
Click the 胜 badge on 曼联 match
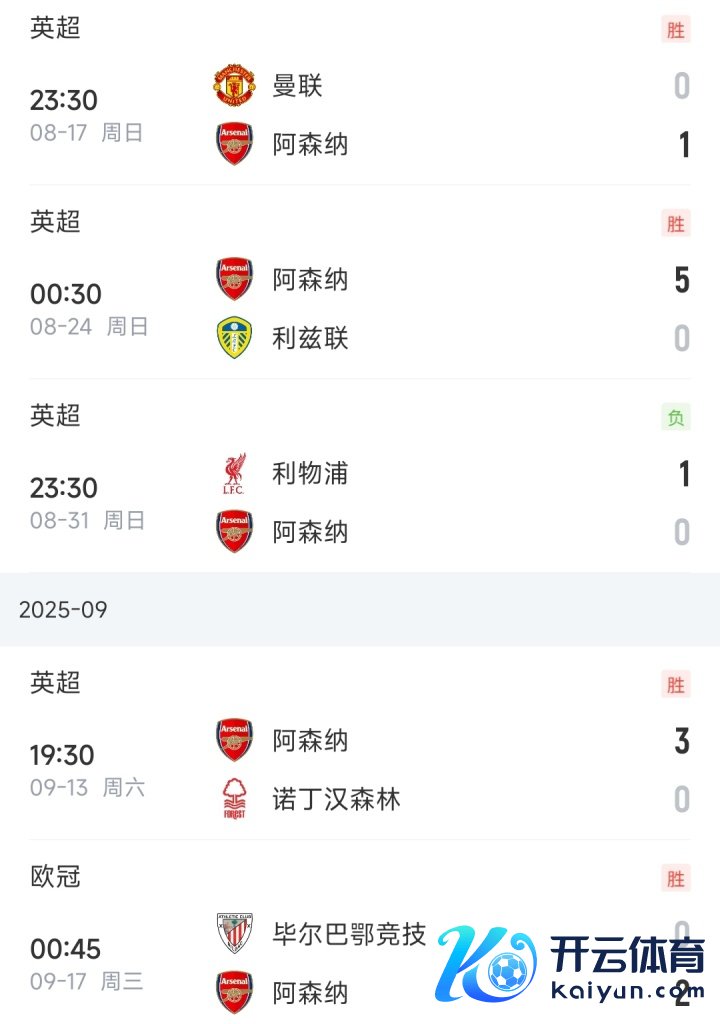[676, 30]
